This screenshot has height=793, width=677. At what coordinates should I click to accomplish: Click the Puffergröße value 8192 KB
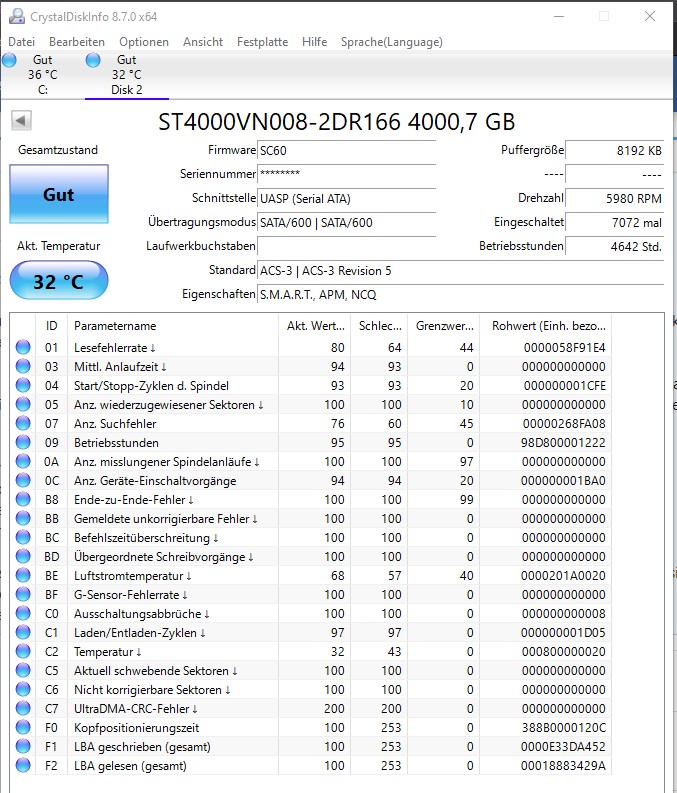coord(614,151)
